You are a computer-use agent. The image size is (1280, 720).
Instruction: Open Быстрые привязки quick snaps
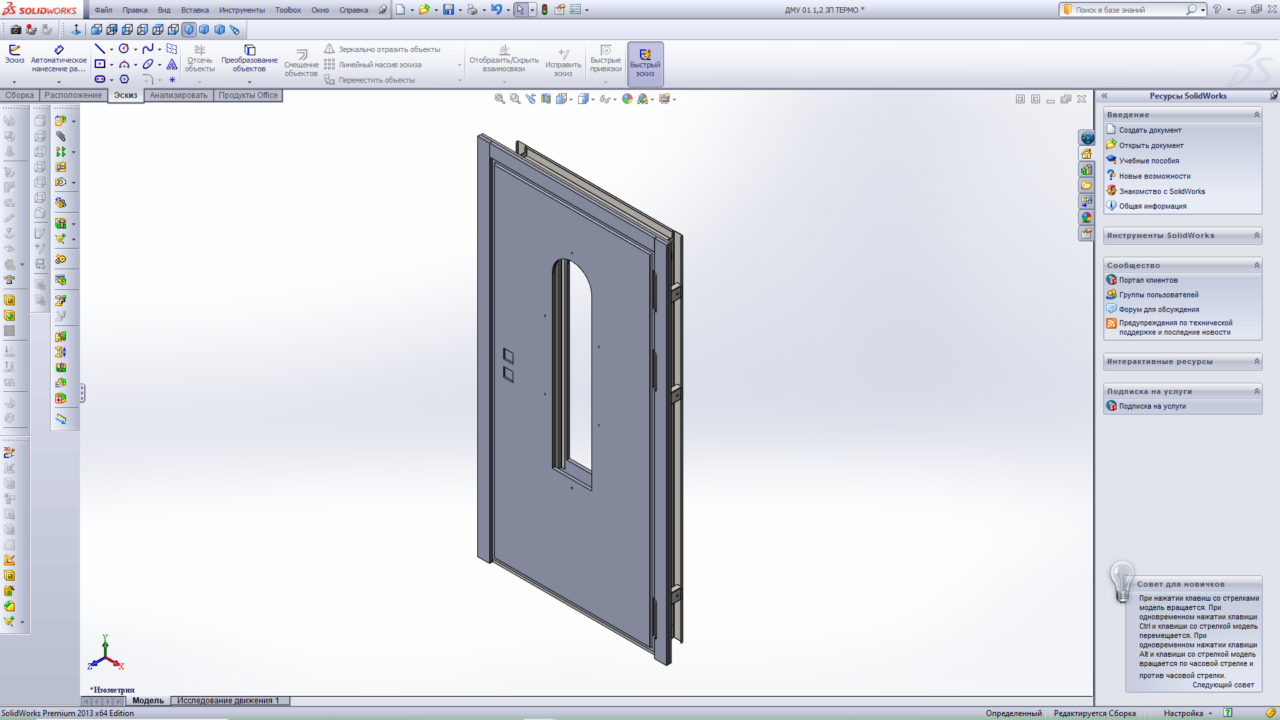point(605,59)
